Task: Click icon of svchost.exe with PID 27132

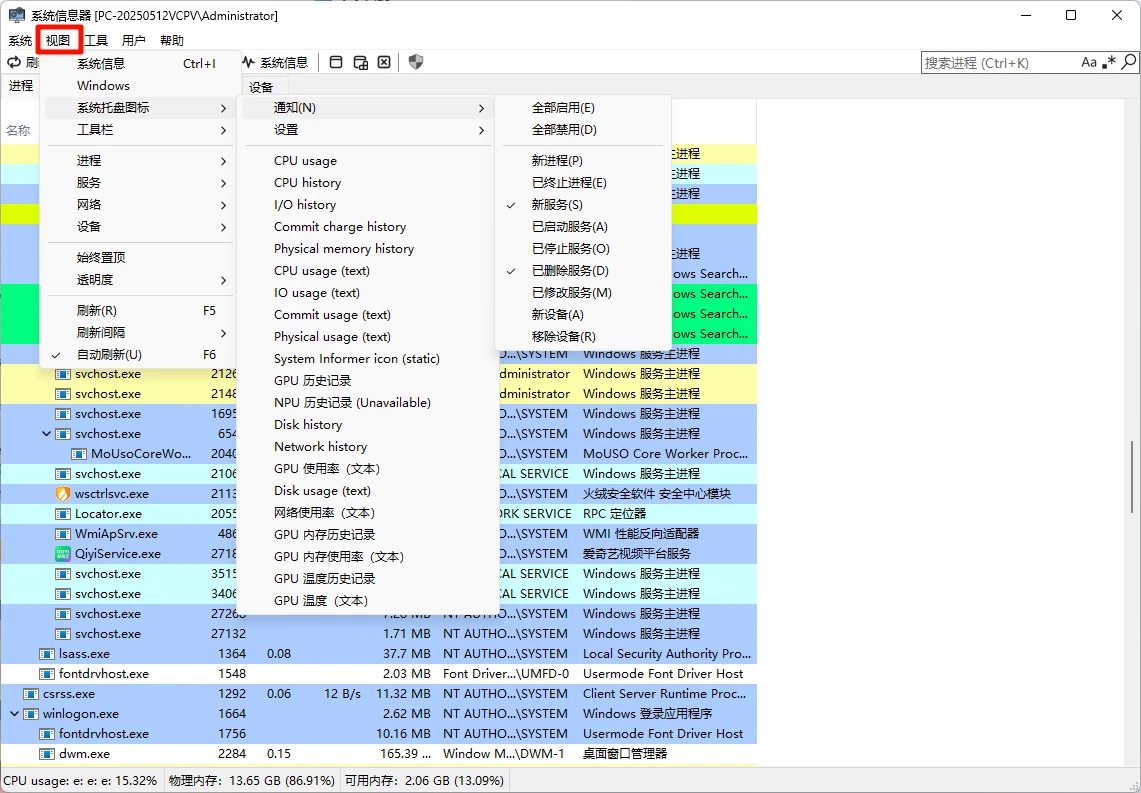Action: tap(63, 634)
